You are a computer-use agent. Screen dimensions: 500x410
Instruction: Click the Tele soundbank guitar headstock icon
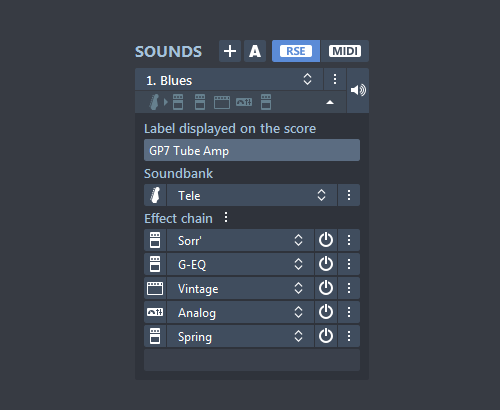pos(155,195)
